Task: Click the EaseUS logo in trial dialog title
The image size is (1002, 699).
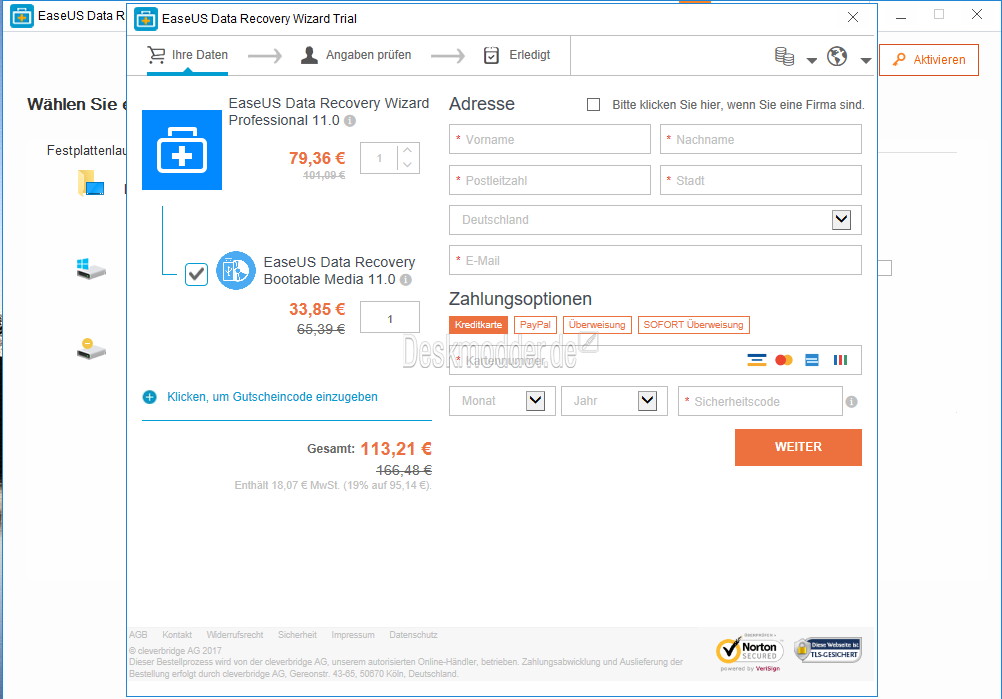Action: tap(146, 19)
